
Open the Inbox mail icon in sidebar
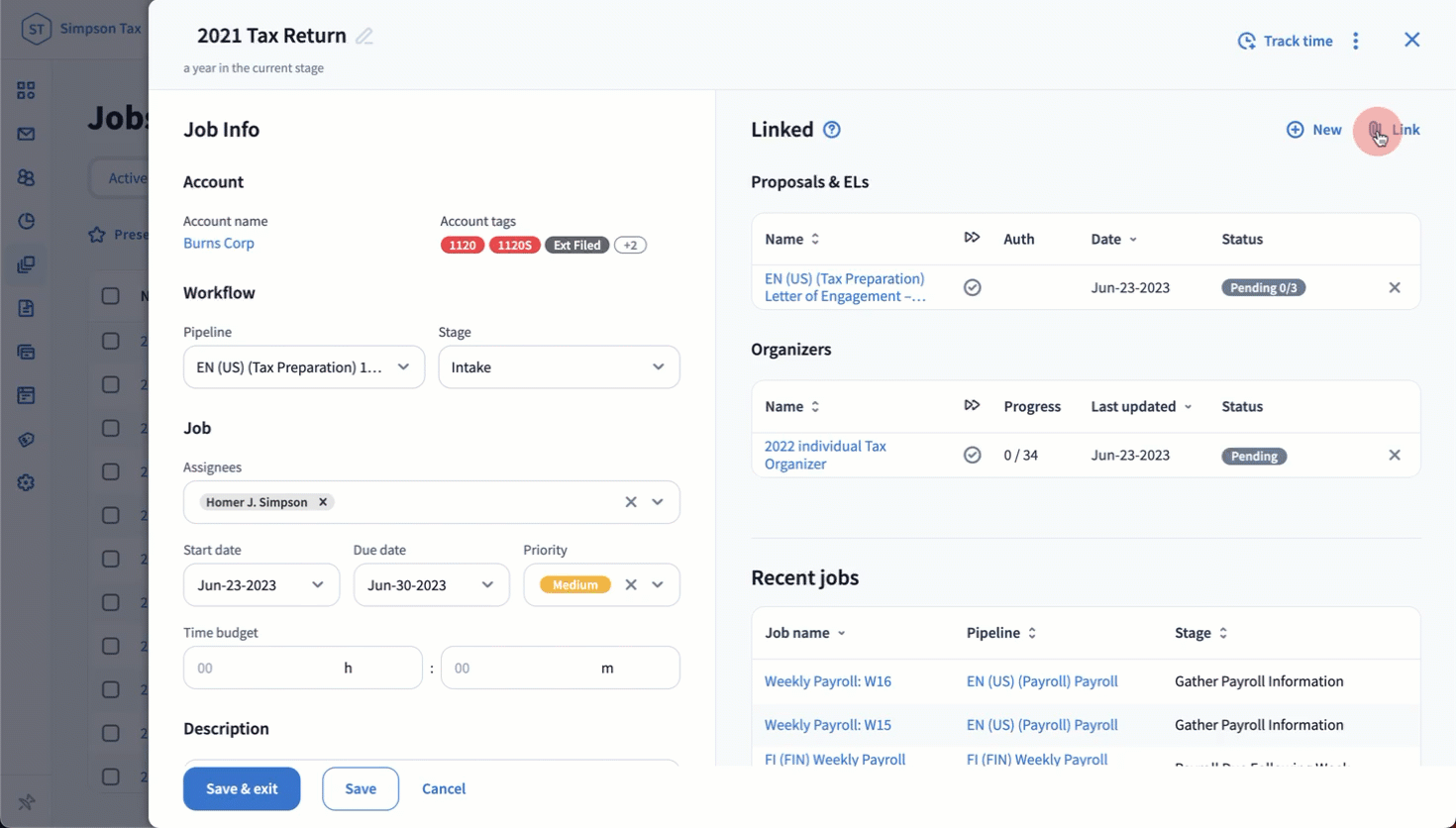[26, 134]
